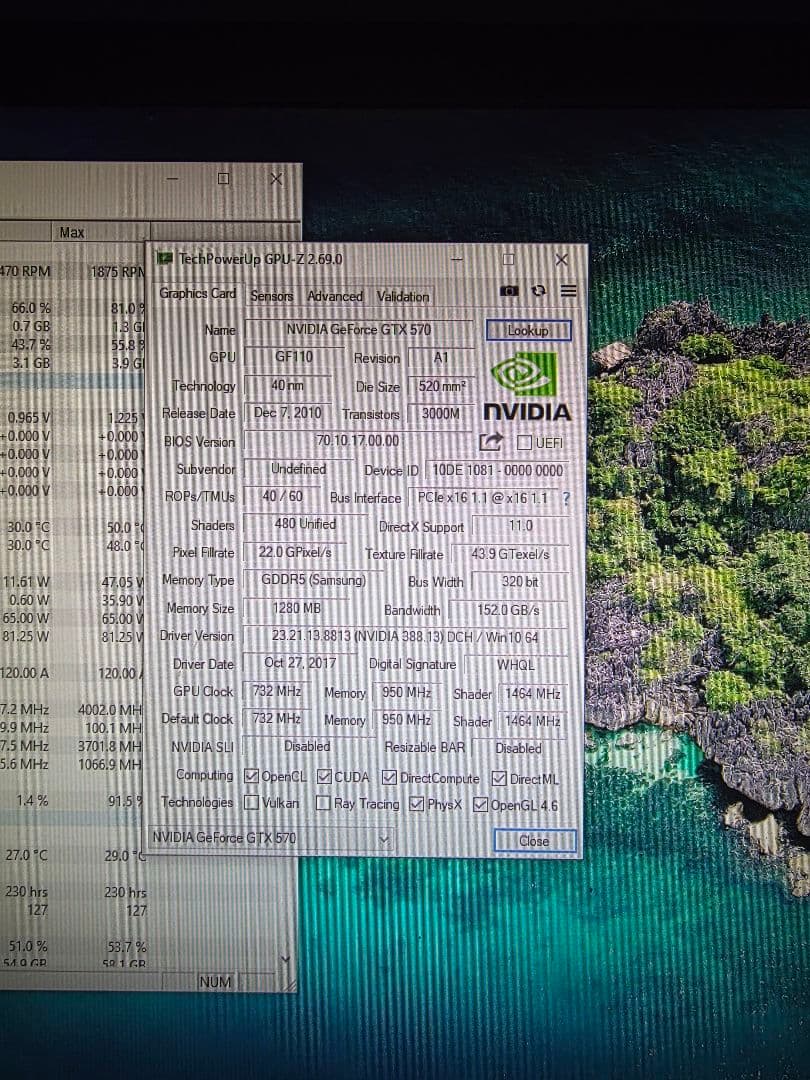Click the Resizable BAR Disabled field
This screenshot has width=810, height=1080.
pos(519,749)
